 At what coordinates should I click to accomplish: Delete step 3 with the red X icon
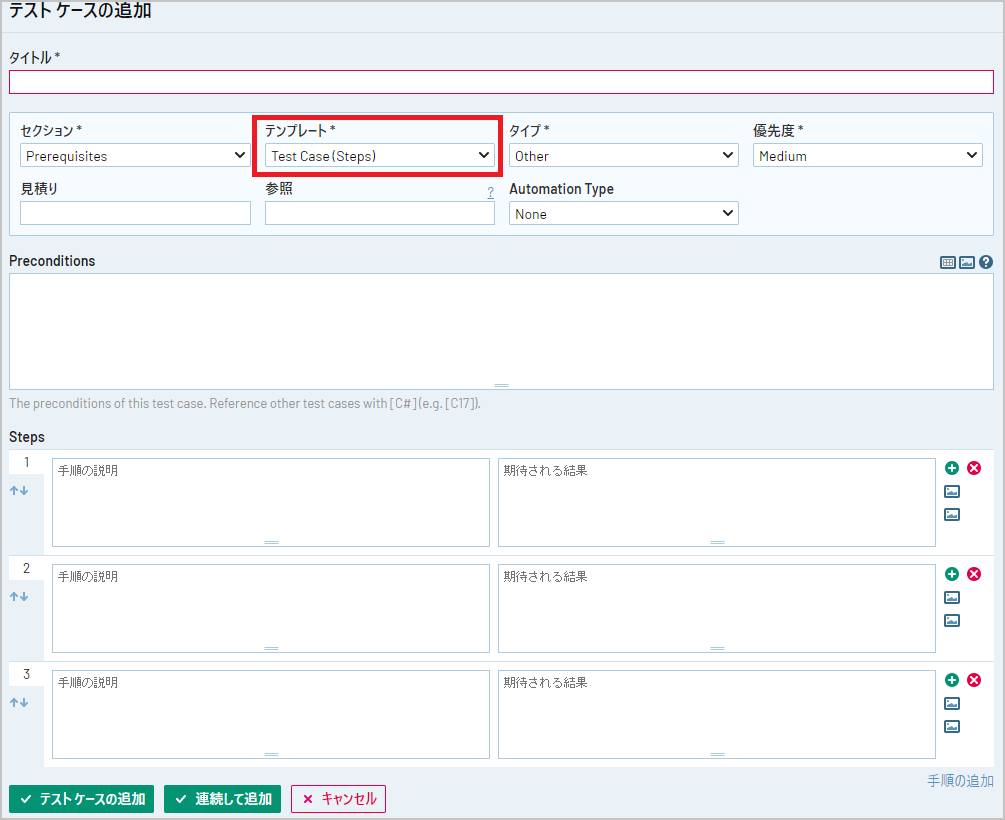pos(974,680)
